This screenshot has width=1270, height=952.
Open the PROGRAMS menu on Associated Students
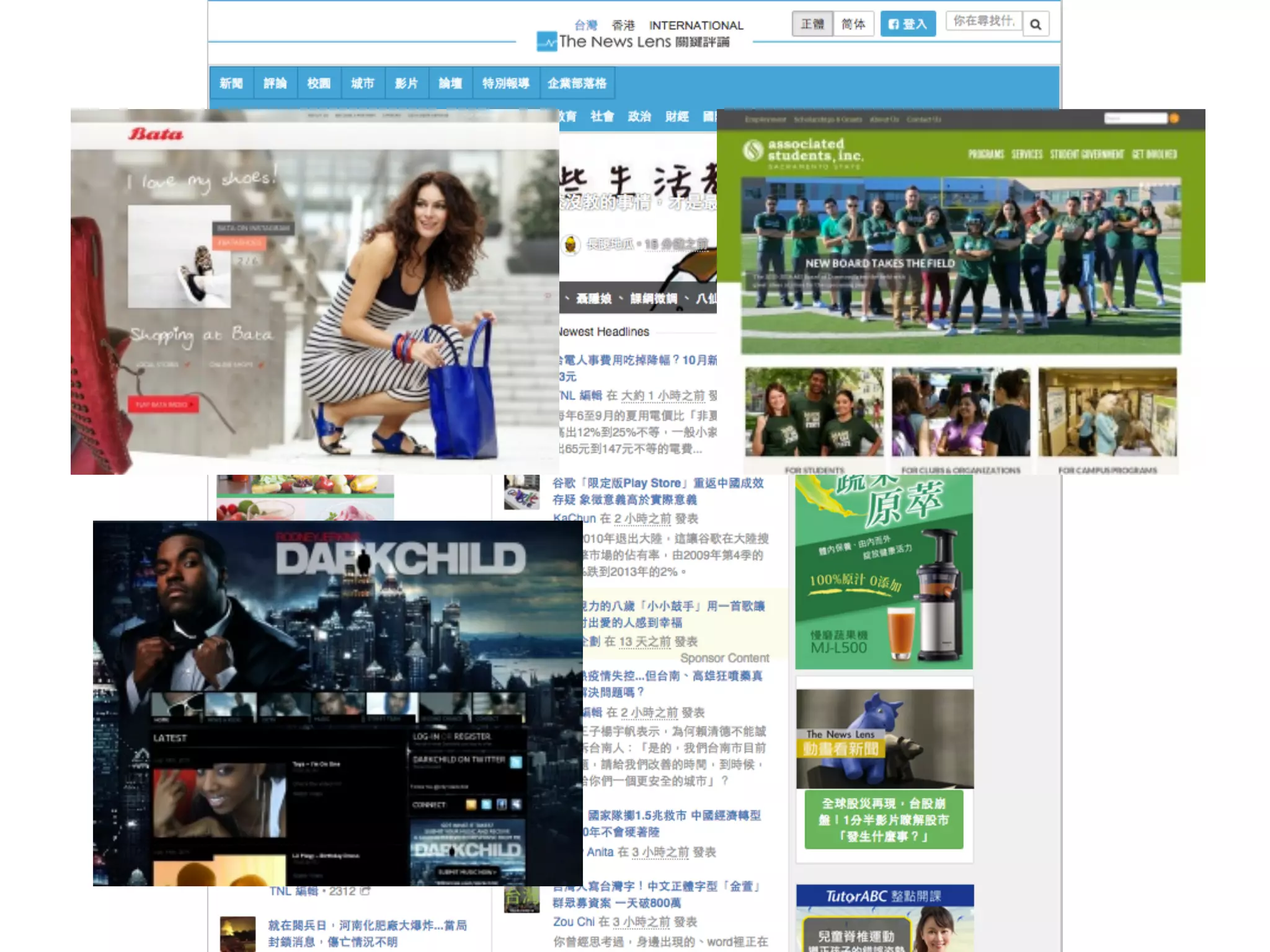pyautogui.click(x=986, y=154)
